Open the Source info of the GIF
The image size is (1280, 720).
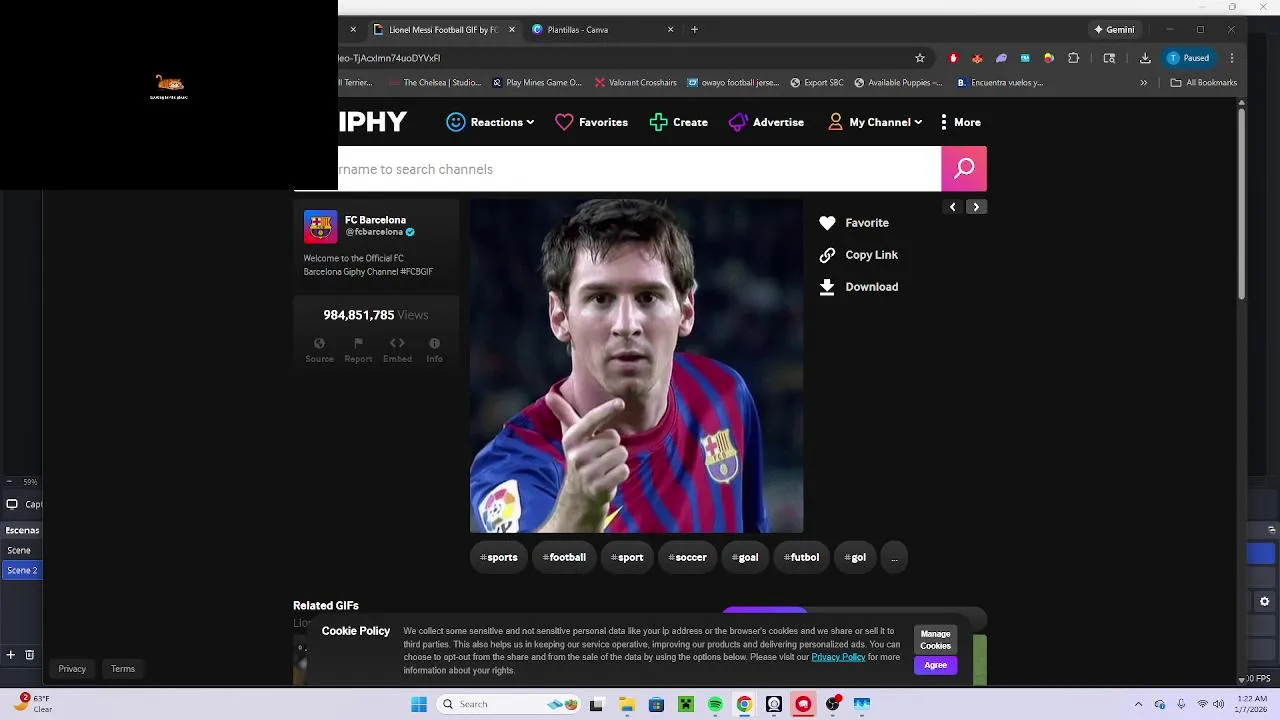[319, 349]
